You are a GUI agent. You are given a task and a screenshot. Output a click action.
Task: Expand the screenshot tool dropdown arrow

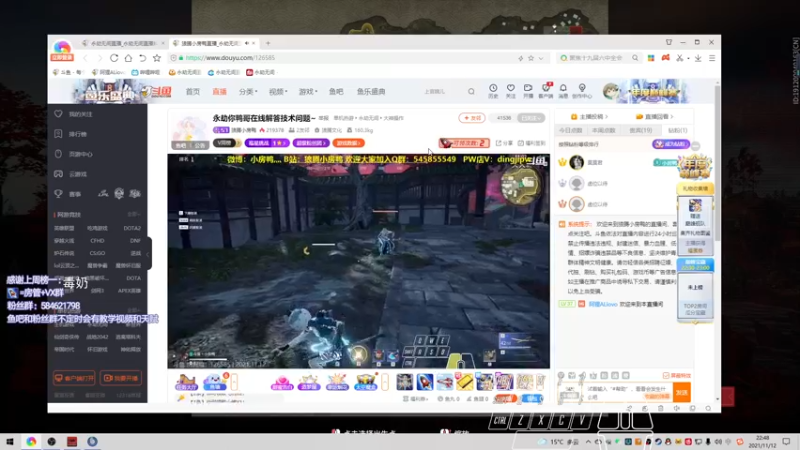[688, 59]
